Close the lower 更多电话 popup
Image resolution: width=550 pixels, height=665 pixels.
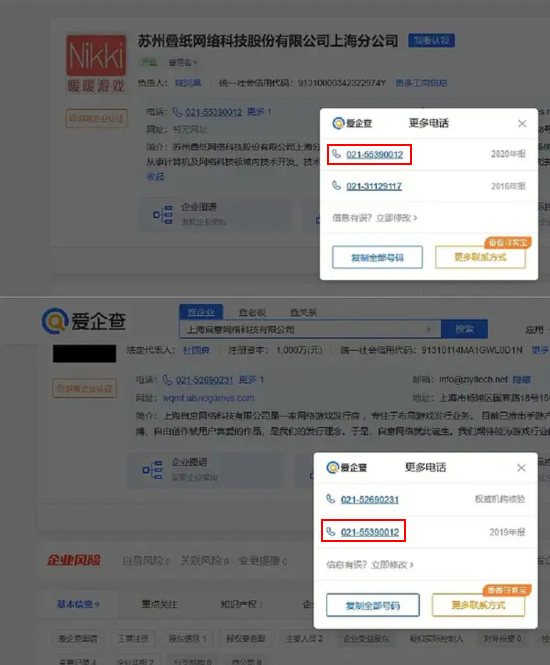[522, 468]
